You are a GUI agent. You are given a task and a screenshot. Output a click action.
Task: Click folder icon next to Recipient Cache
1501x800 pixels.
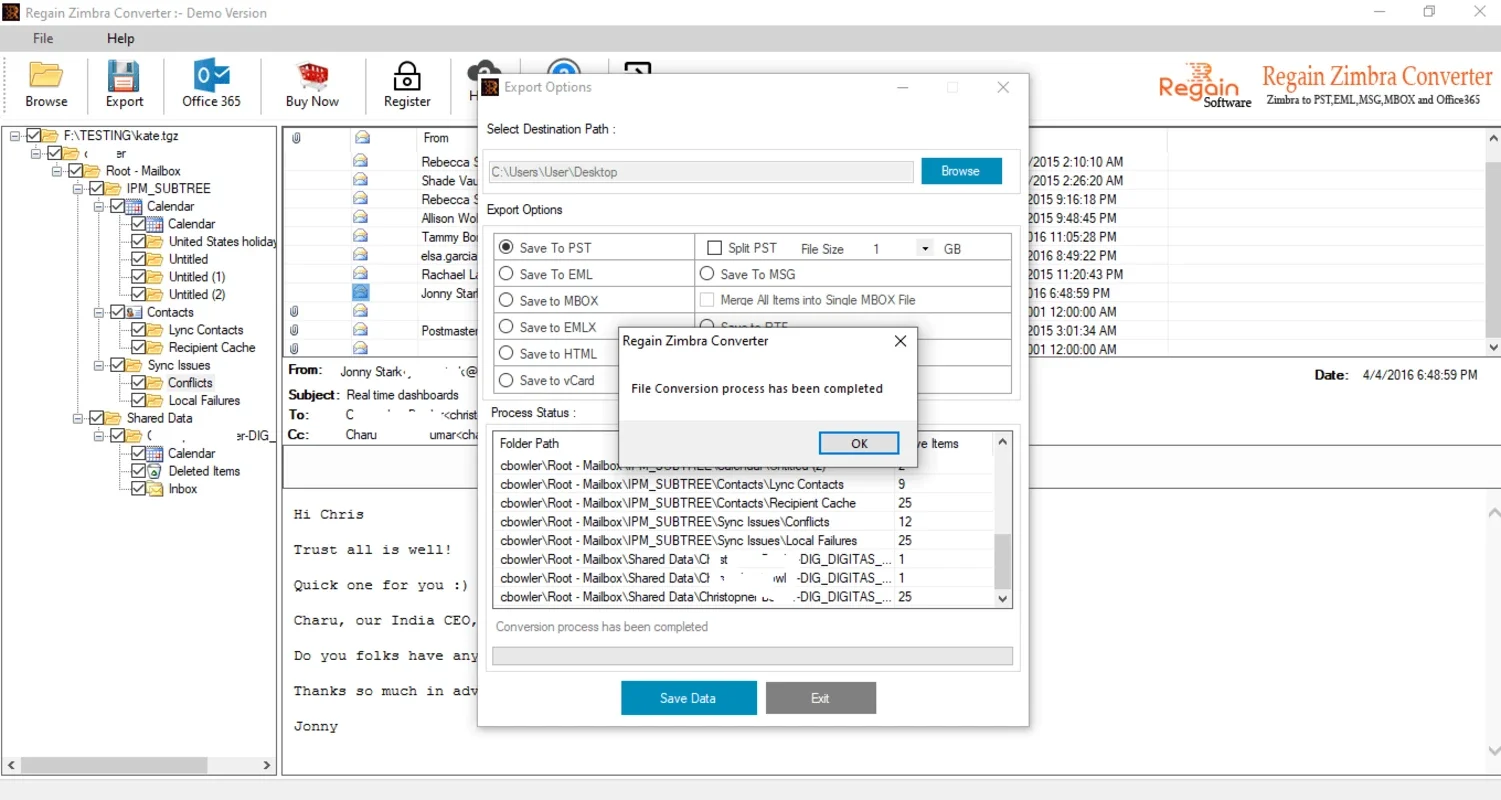155,347
